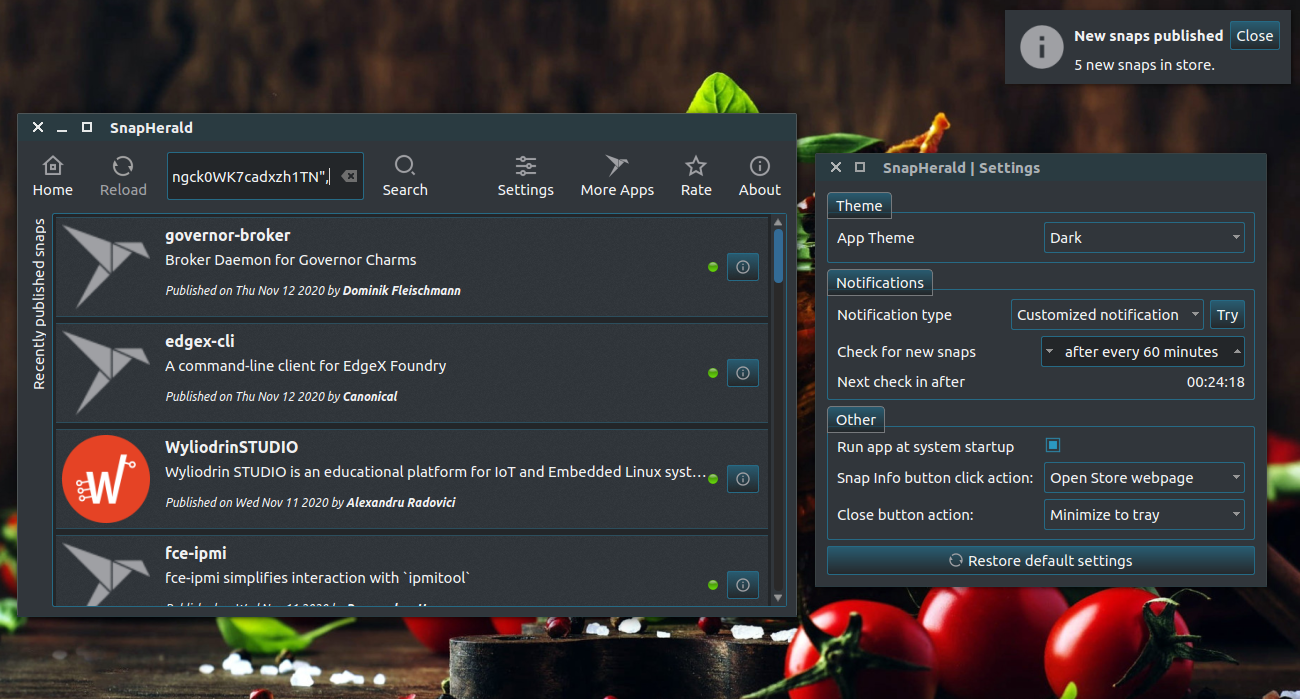Click the snaps list scrollbar thumb
Viewport: 1300px width, 699px height.
coord(779,258)
